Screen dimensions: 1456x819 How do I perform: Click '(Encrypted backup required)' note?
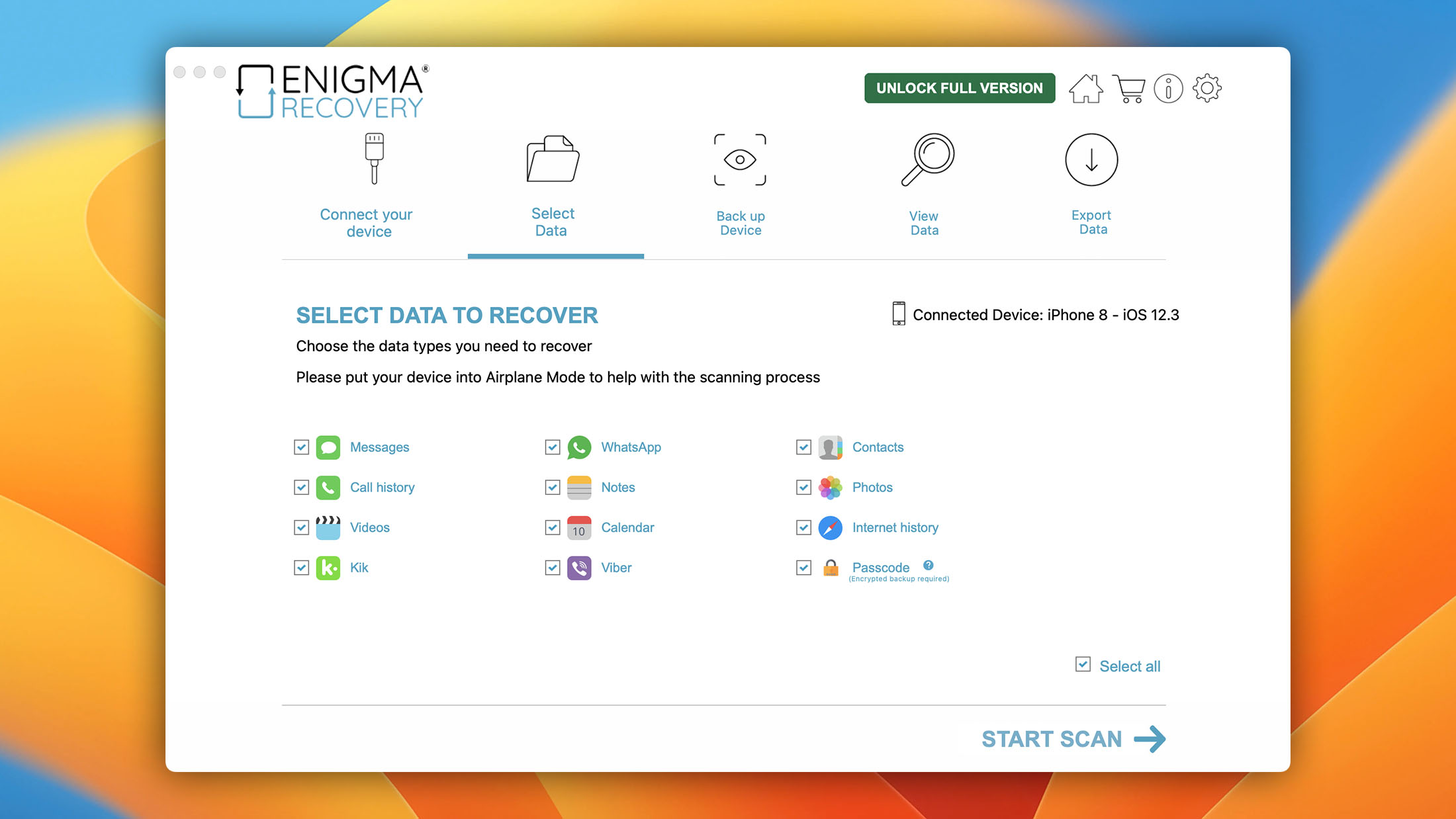[899, 579]
